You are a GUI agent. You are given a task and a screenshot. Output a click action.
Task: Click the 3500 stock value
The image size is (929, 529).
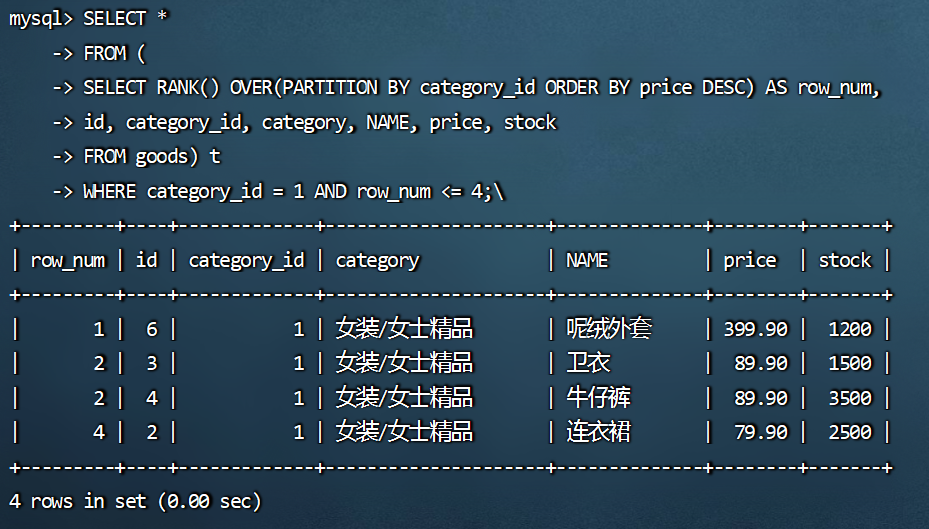pyautogui.click(x=850, y=398)
